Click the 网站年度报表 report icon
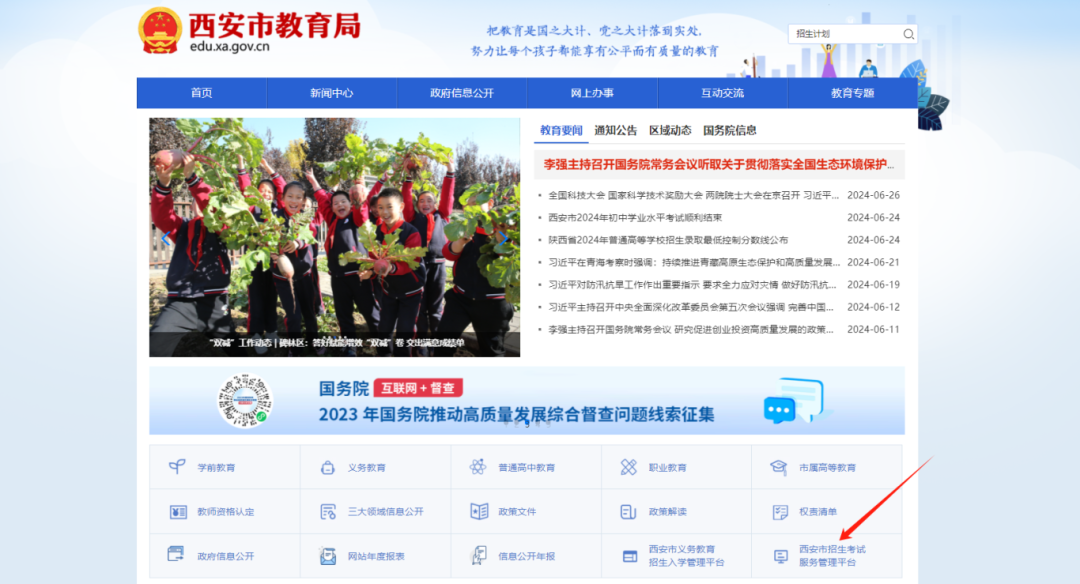1080x584 pixels. click(326, 555)
